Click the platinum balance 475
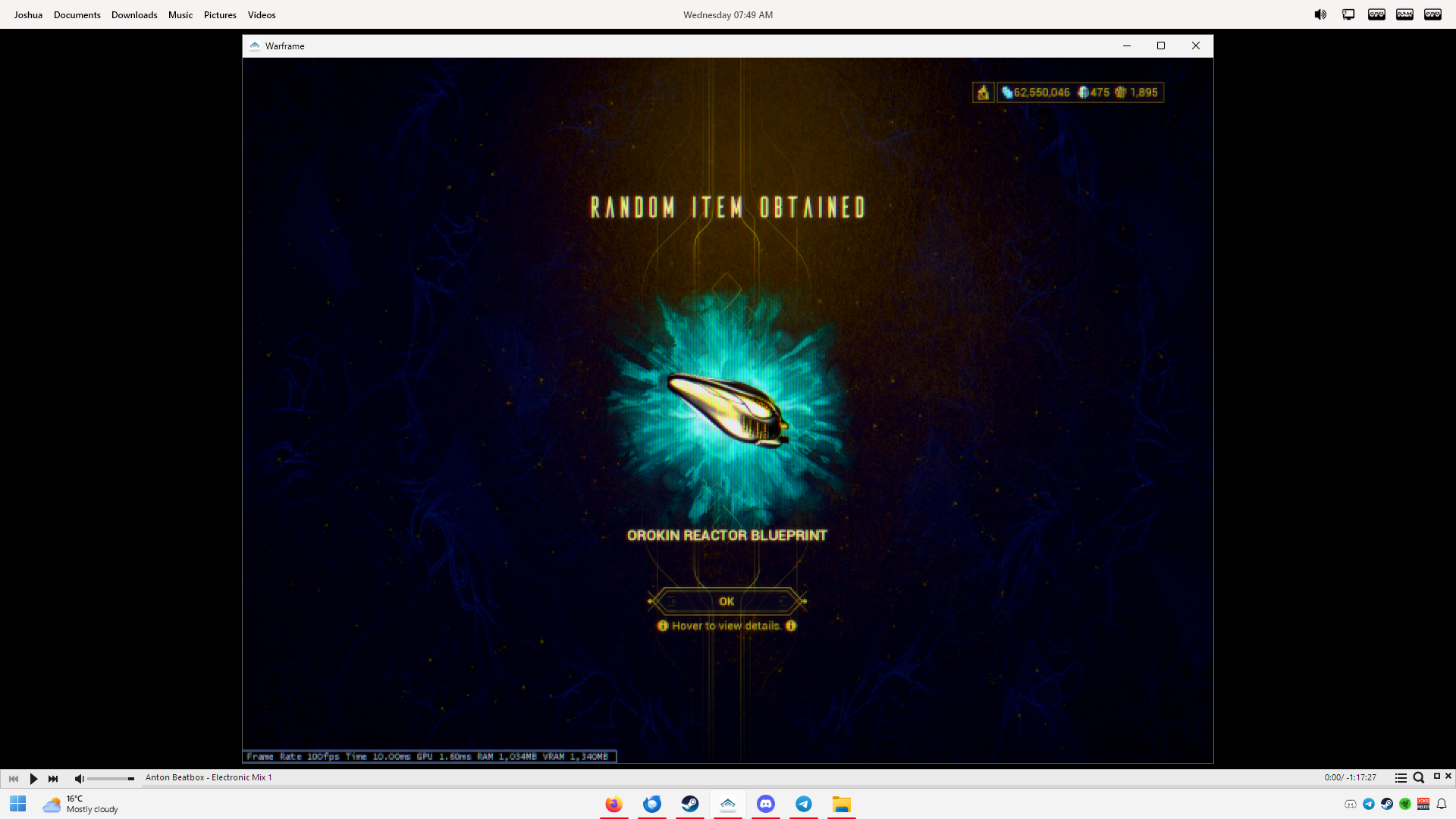This screenshot has height=819, width=1456. [1094, 93]
